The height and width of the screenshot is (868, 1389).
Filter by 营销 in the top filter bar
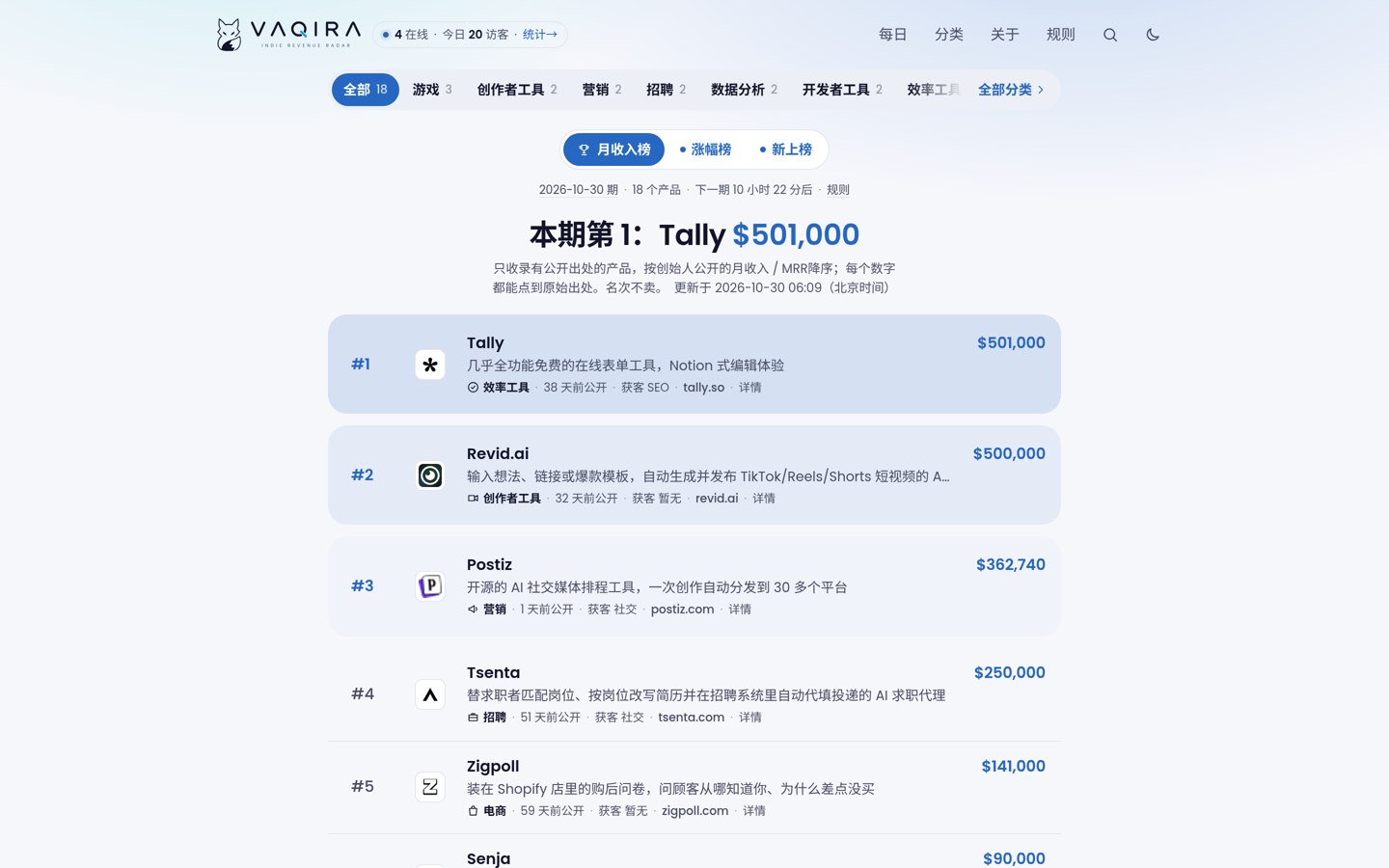[602, 90]
